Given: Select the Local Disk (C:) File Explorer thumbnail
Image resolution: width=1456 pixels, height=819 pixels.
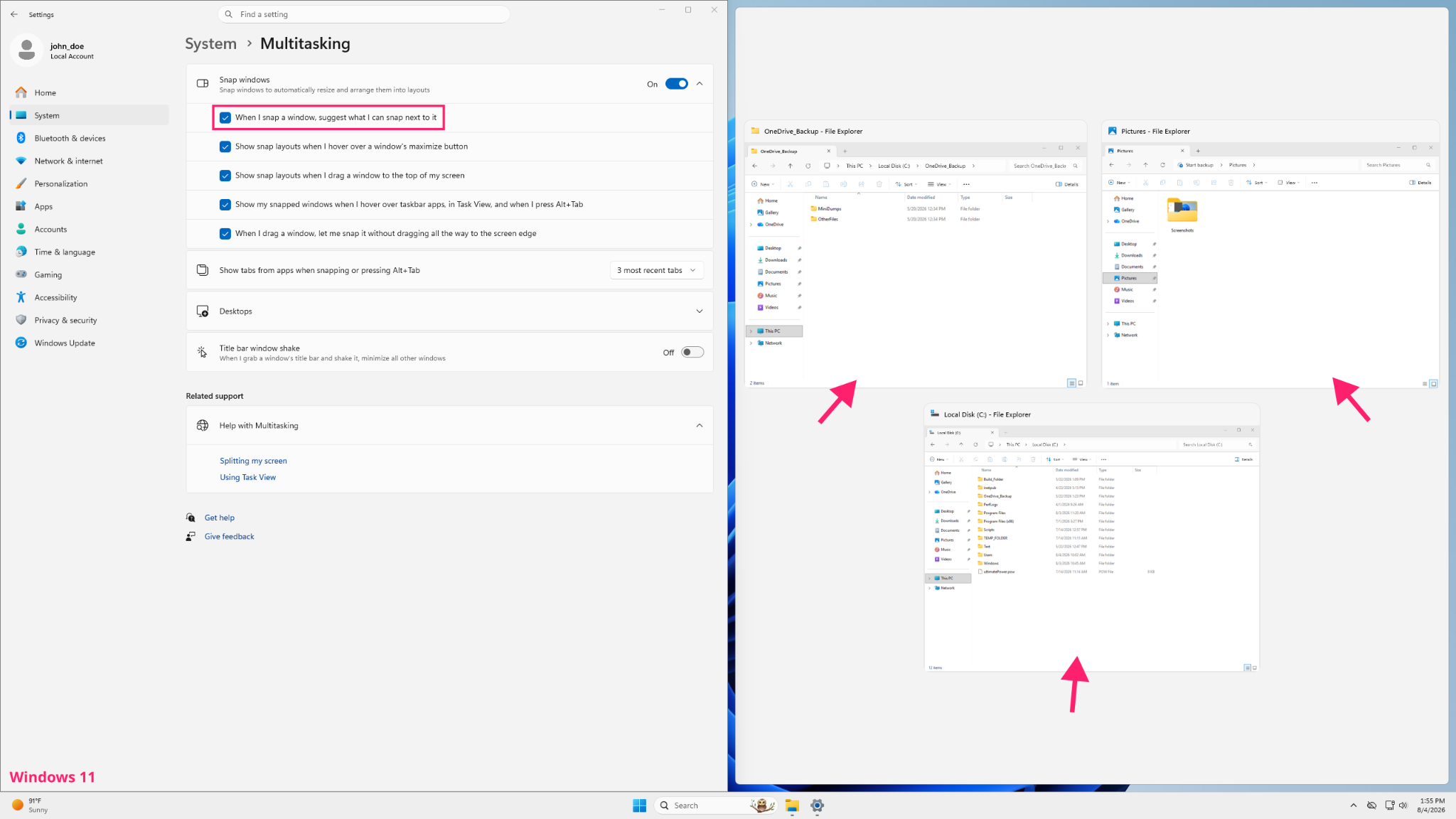Looking at the screenshot, I should click(1092, 538).
